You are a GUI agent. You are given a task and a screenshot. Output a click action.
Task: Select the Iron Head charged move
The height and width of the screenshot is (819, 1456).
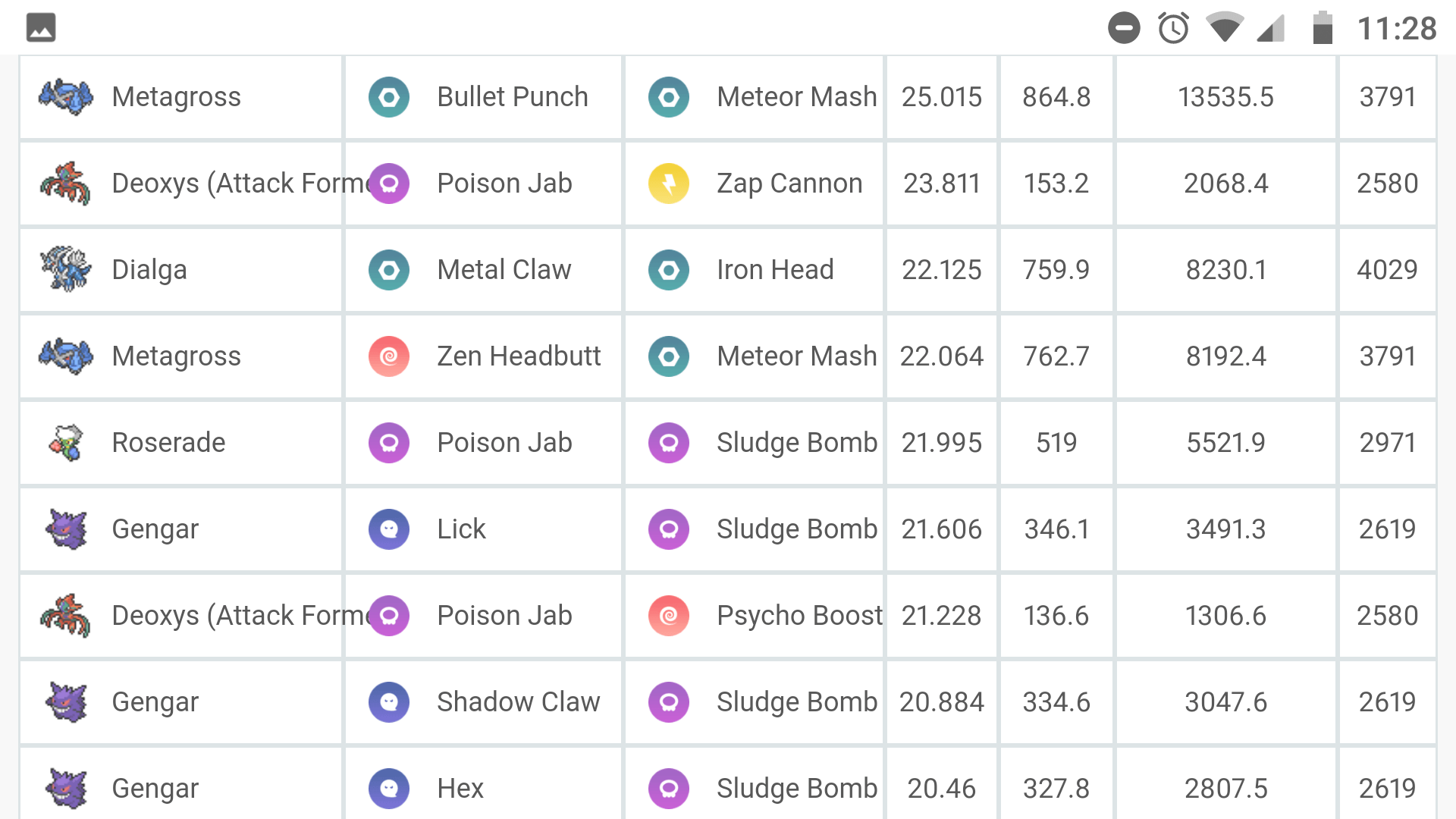tap(775, 270)
